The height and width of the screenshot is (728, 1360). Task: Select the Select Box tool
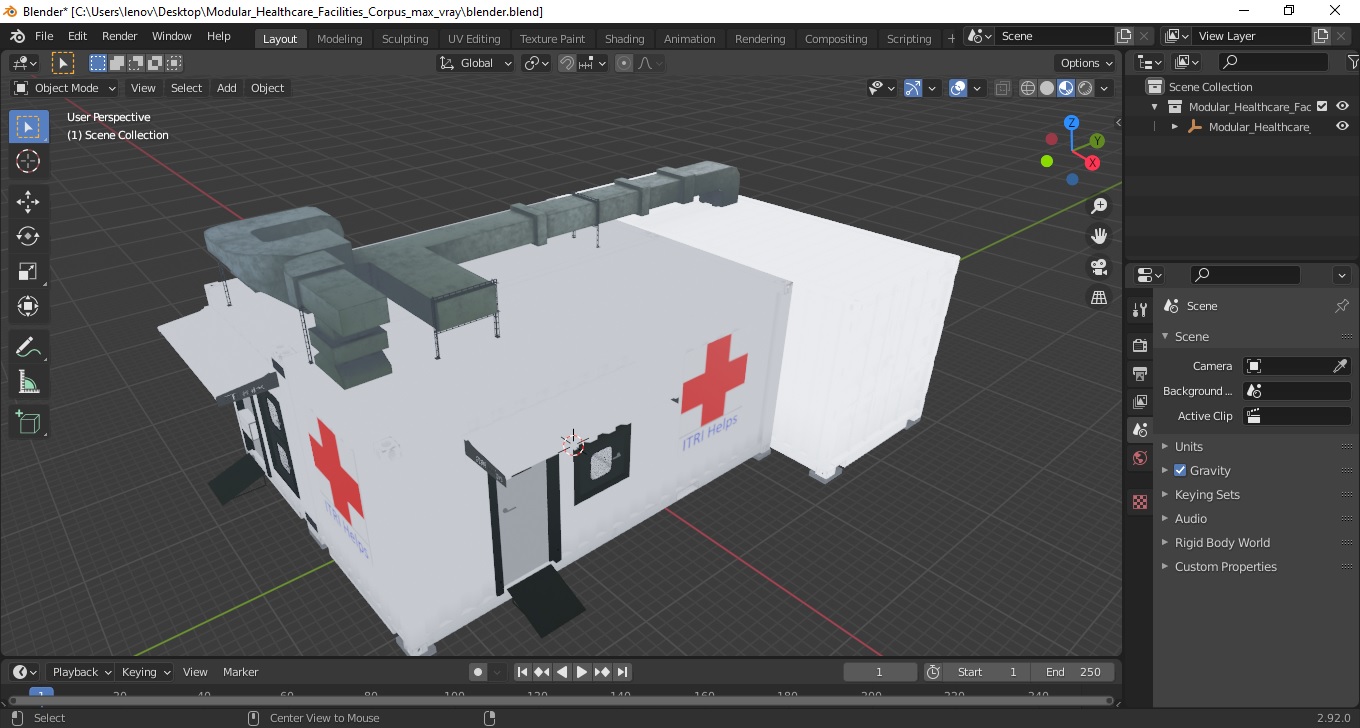pos(28,127)
